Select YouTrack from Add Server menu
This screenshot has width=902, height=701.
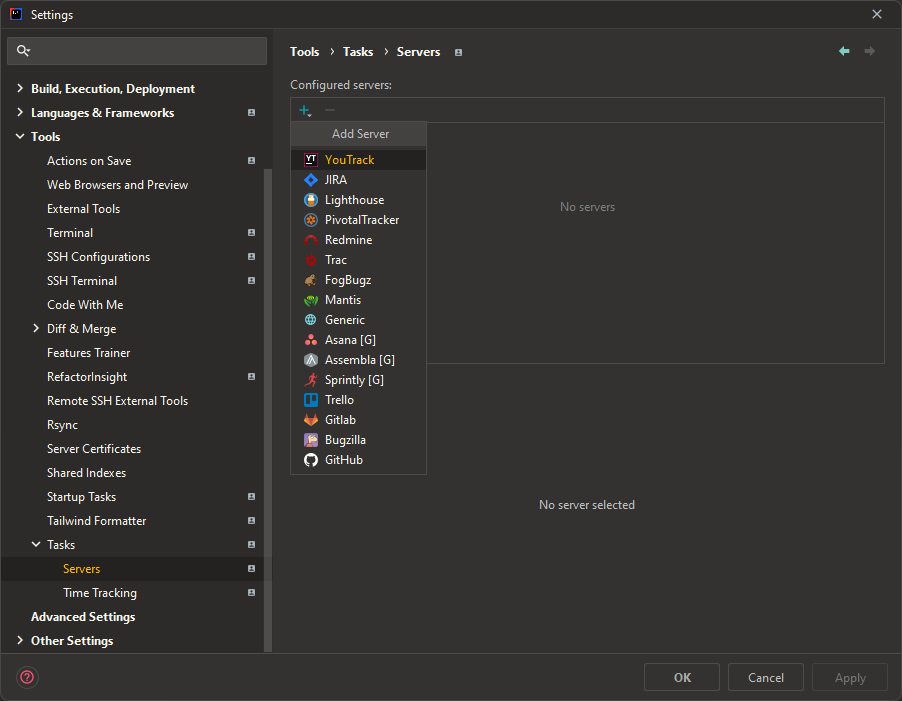coord(358,160)
